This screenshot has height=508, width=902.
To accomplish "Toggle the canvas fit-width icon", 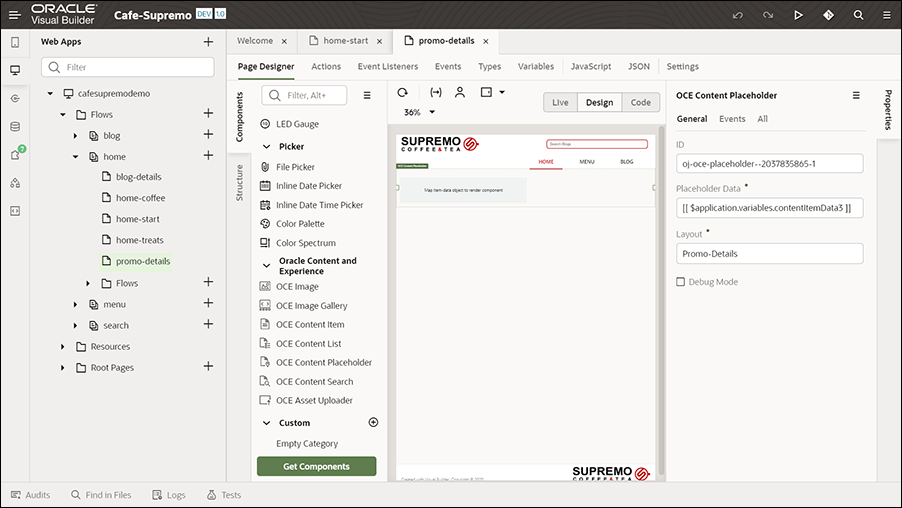I will tap(435, 92).
